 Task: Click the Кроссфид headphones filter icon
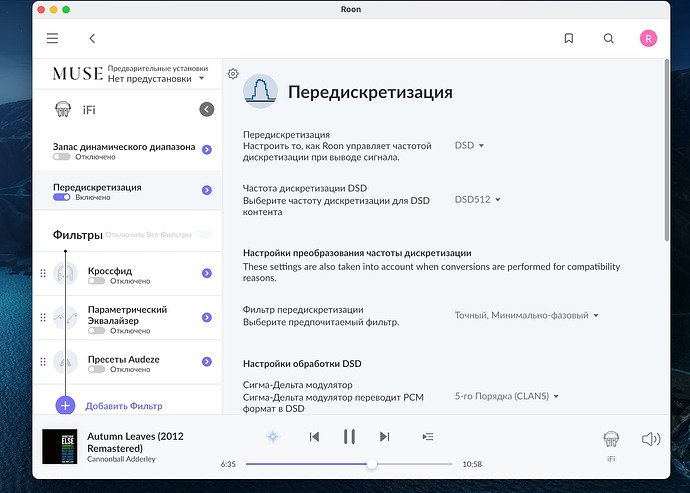pyautogui.click(x=65, y=273)
